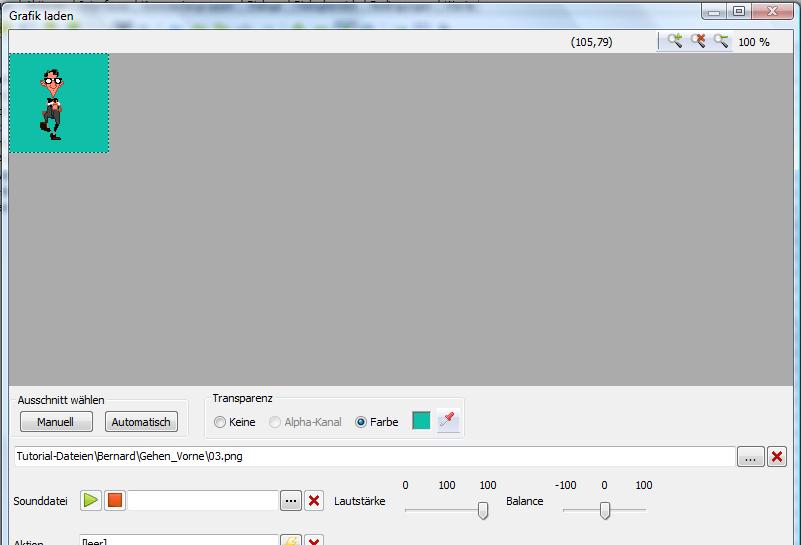This screenshot has height=545, width=801.
Task: Click the Automatisch selection button
Action: coord(142,422)
